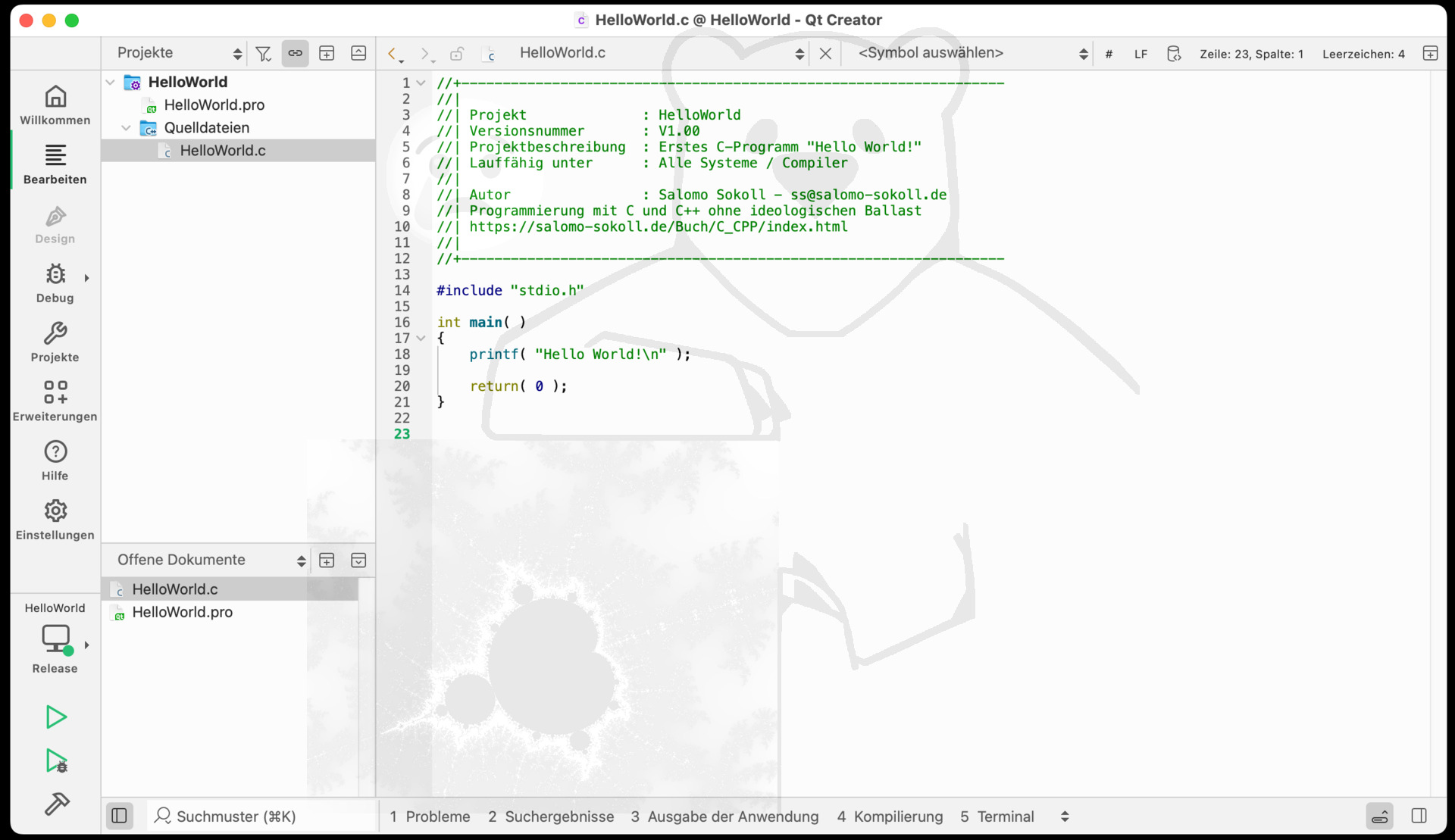The width and height of the screenshot is (1455, 840).
Task: Open Erweiterungen mode
Action: (55, 401)
